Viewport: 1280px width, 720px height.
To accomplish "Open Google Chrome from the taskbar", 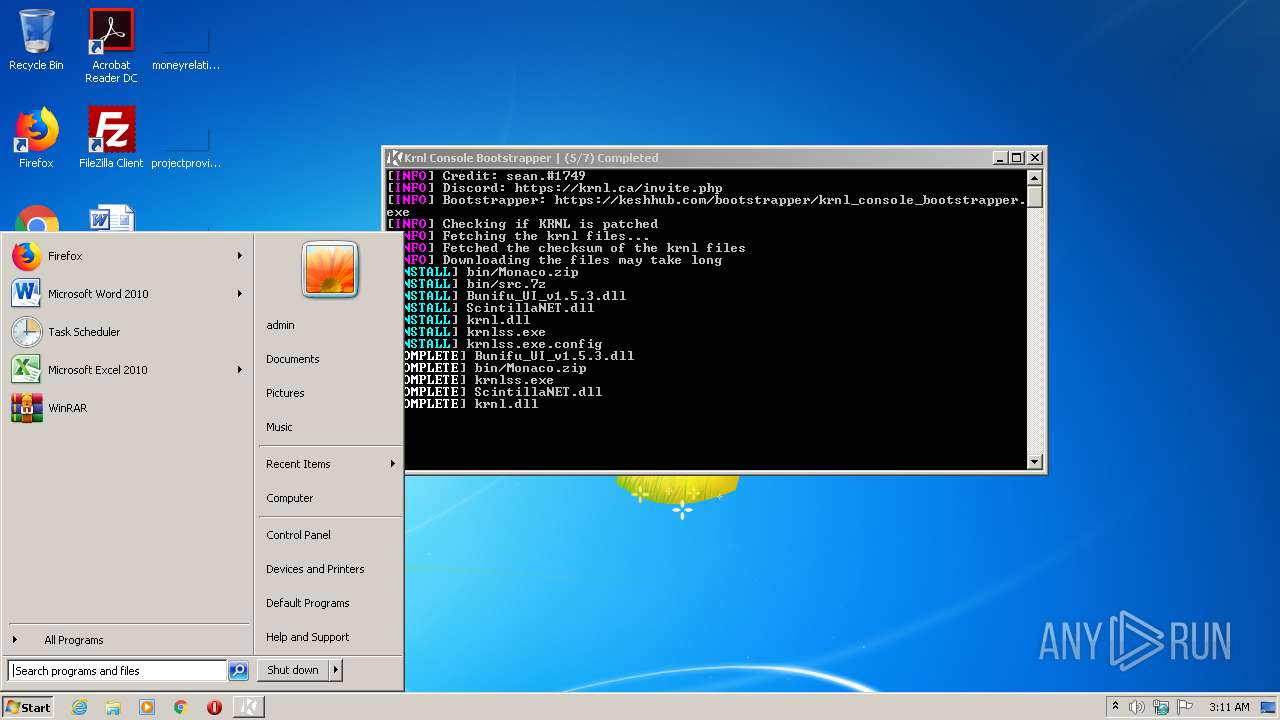I will point(181,707).
